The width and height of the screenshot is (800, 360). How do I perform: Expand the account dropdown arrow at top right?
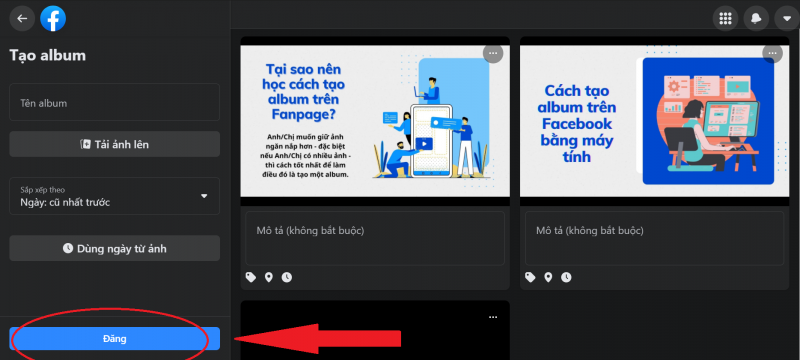[786, 19]
